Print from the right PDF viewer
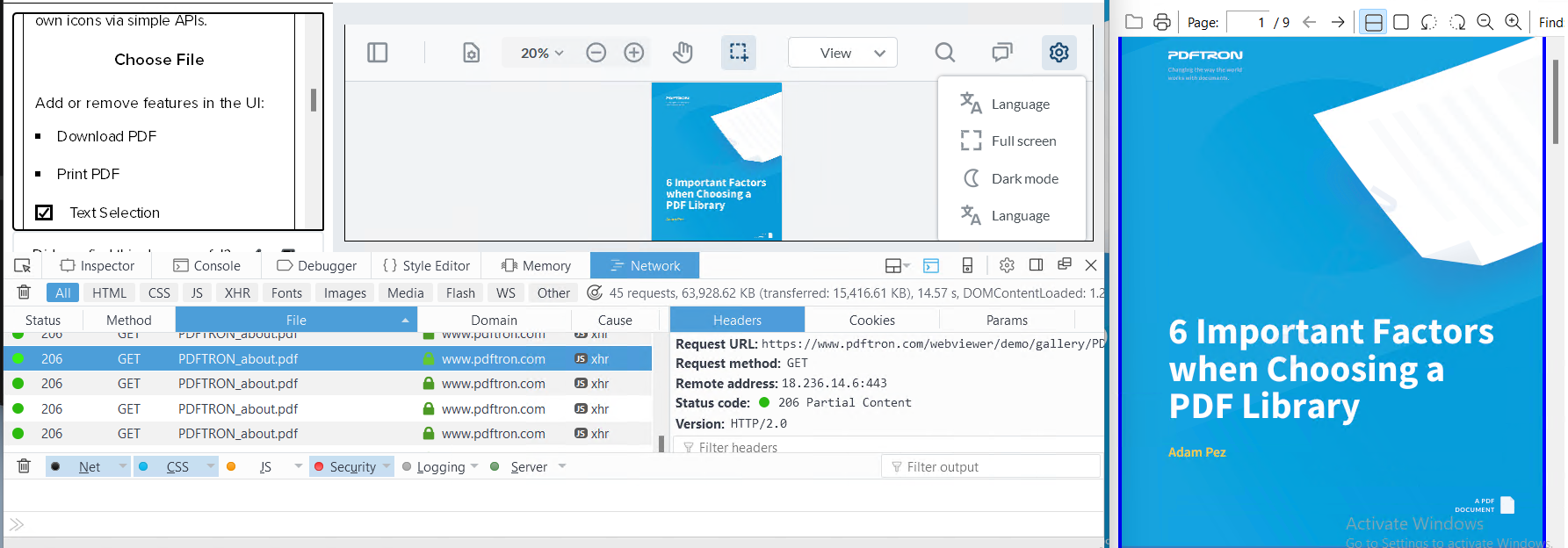Viewport: 1568px width, 548px height. click(1162, 22)
